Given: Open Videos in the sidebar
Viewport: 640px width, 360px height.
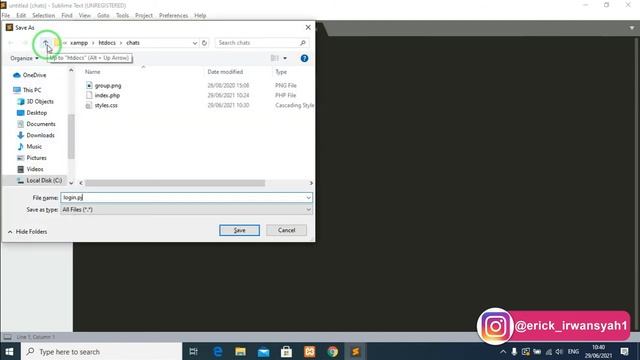Looking at the screenshot, I should (x=30, y=169).
